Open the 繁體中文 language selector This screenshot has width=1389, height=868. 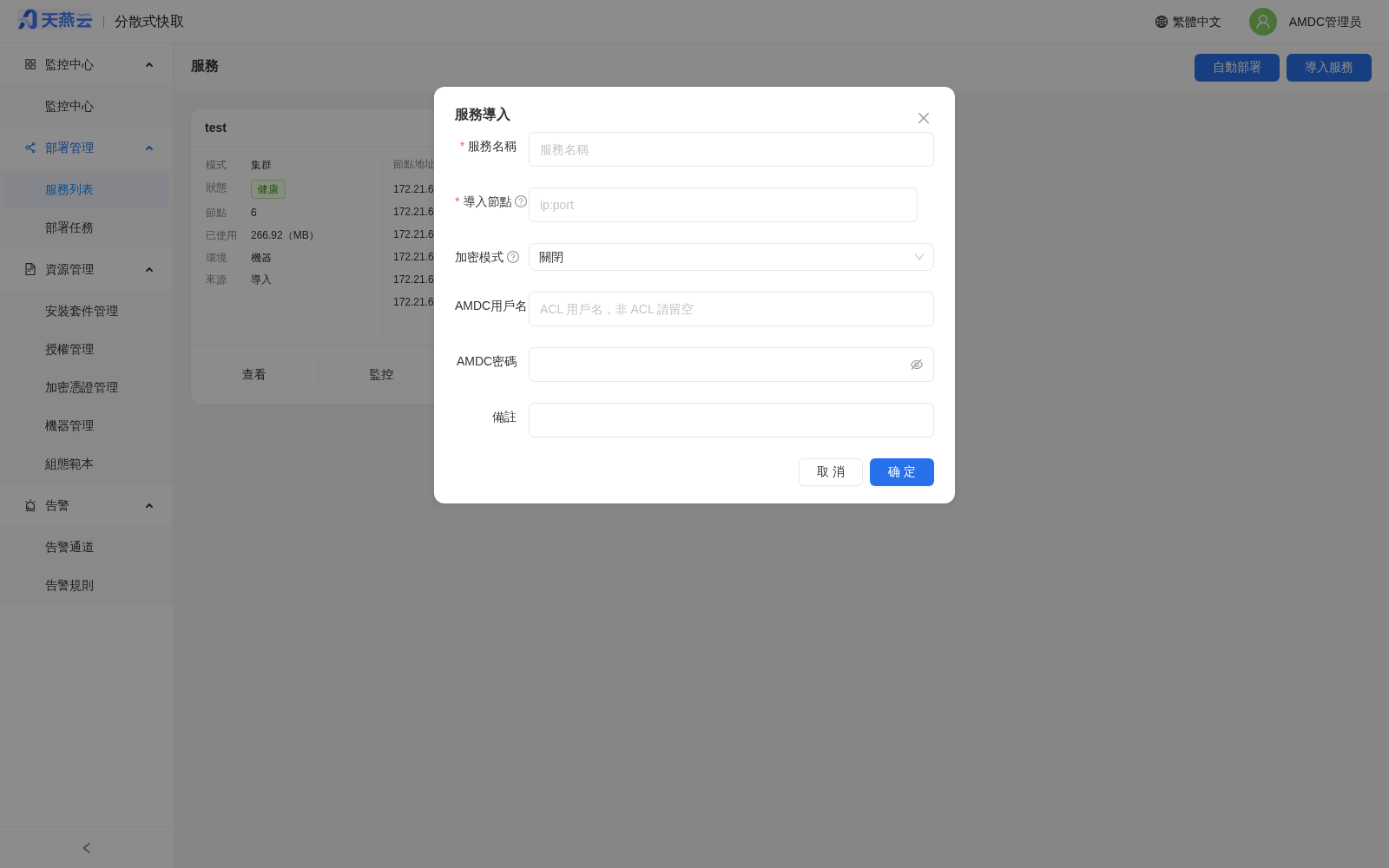pyautogui.click(x=1188, y=22)
